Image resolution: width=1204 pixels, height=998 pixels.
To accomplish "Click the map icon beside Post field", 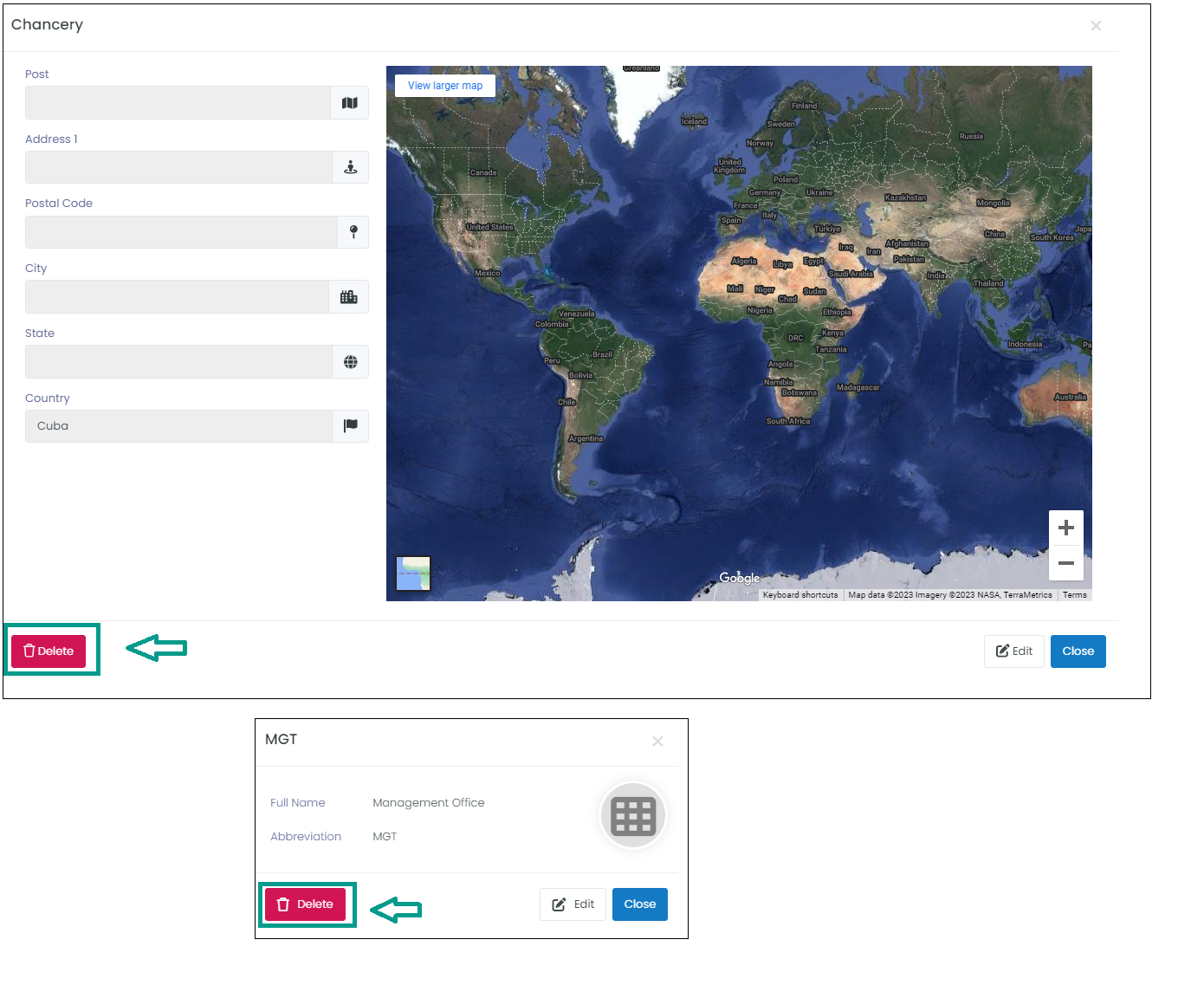I will coord(350,103).
